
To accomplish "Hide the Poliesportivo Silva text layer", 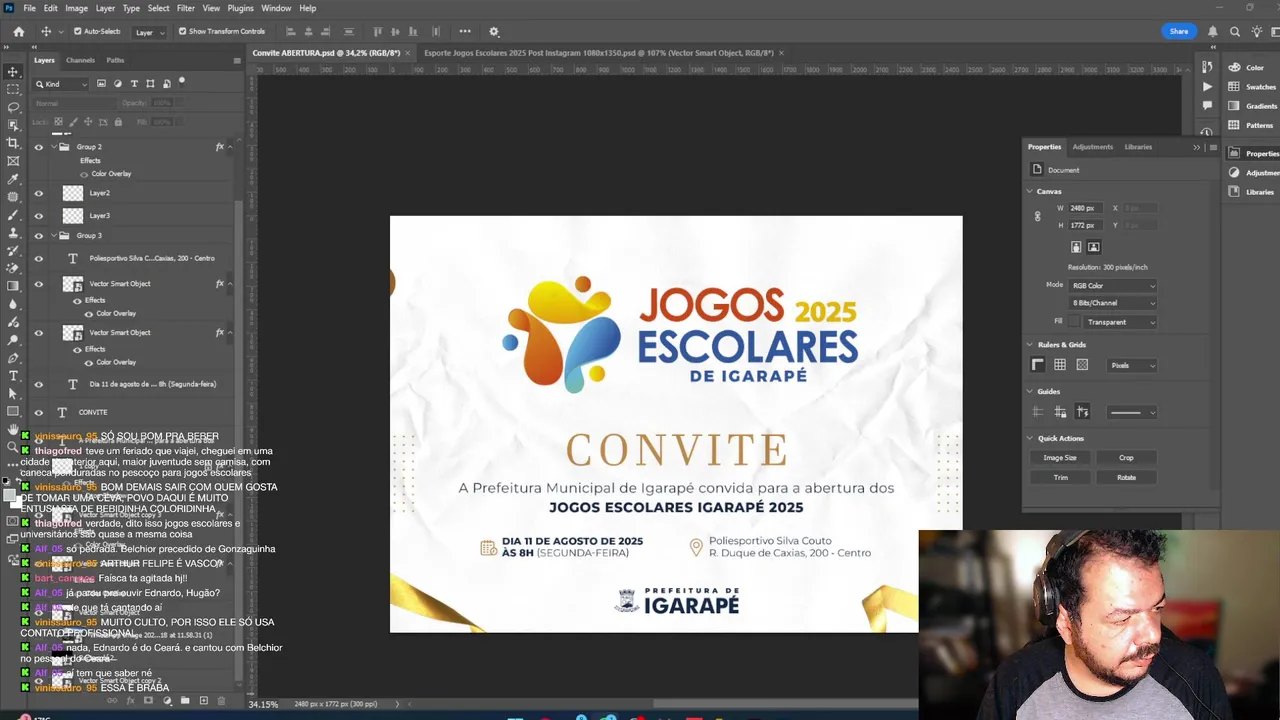I will coord(39,258).
